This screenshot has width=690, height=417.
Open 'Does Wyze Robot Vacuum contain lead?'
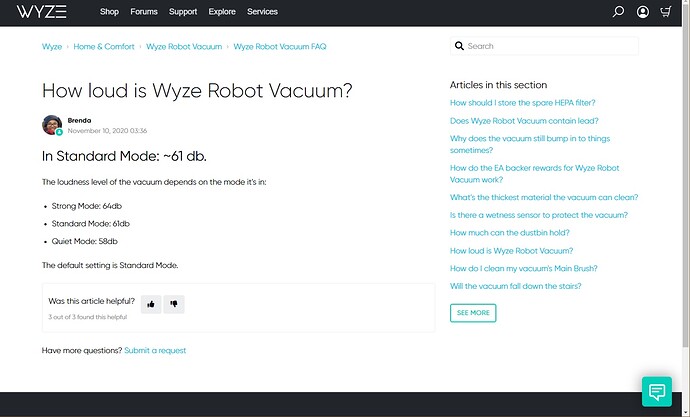point(524,121)
